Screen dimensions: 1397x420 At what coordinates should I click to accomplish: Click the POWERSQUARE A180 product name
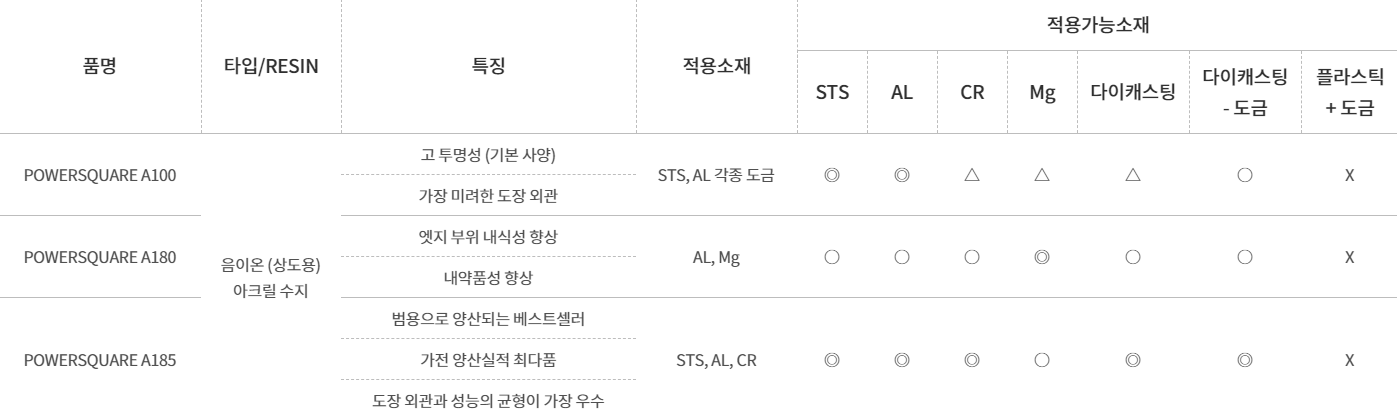(x=100, y=257)
